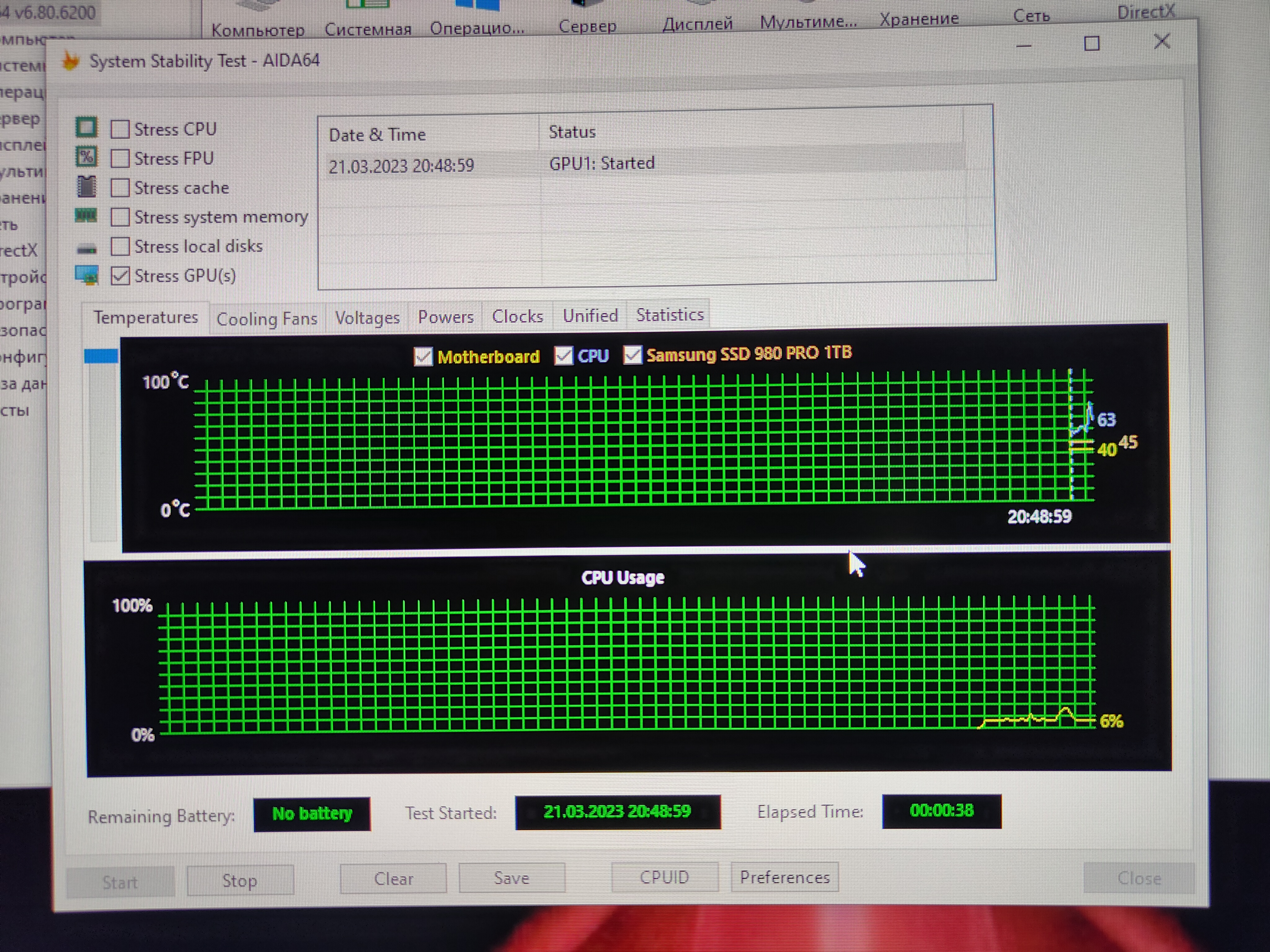Click the CPUID button

pyautogui.click(x=664, y=877)
